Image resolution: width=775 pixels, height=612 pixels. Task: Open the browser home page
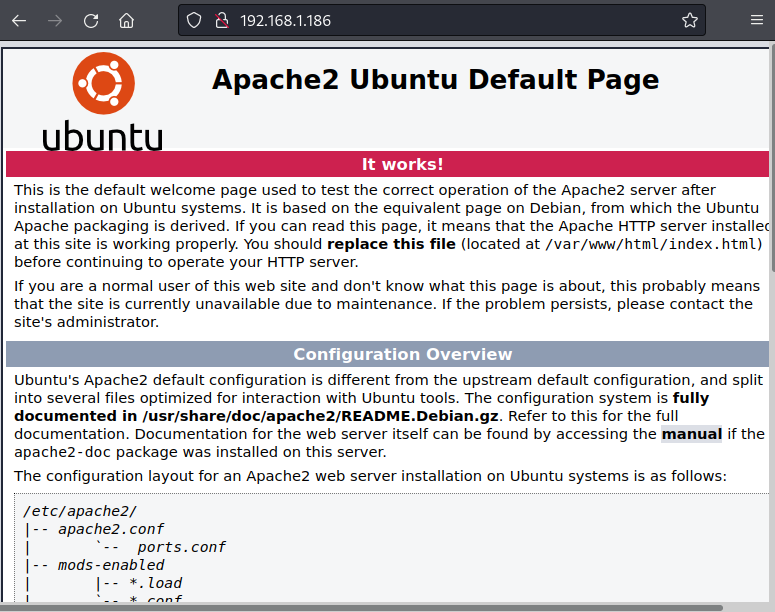[127, 21]
